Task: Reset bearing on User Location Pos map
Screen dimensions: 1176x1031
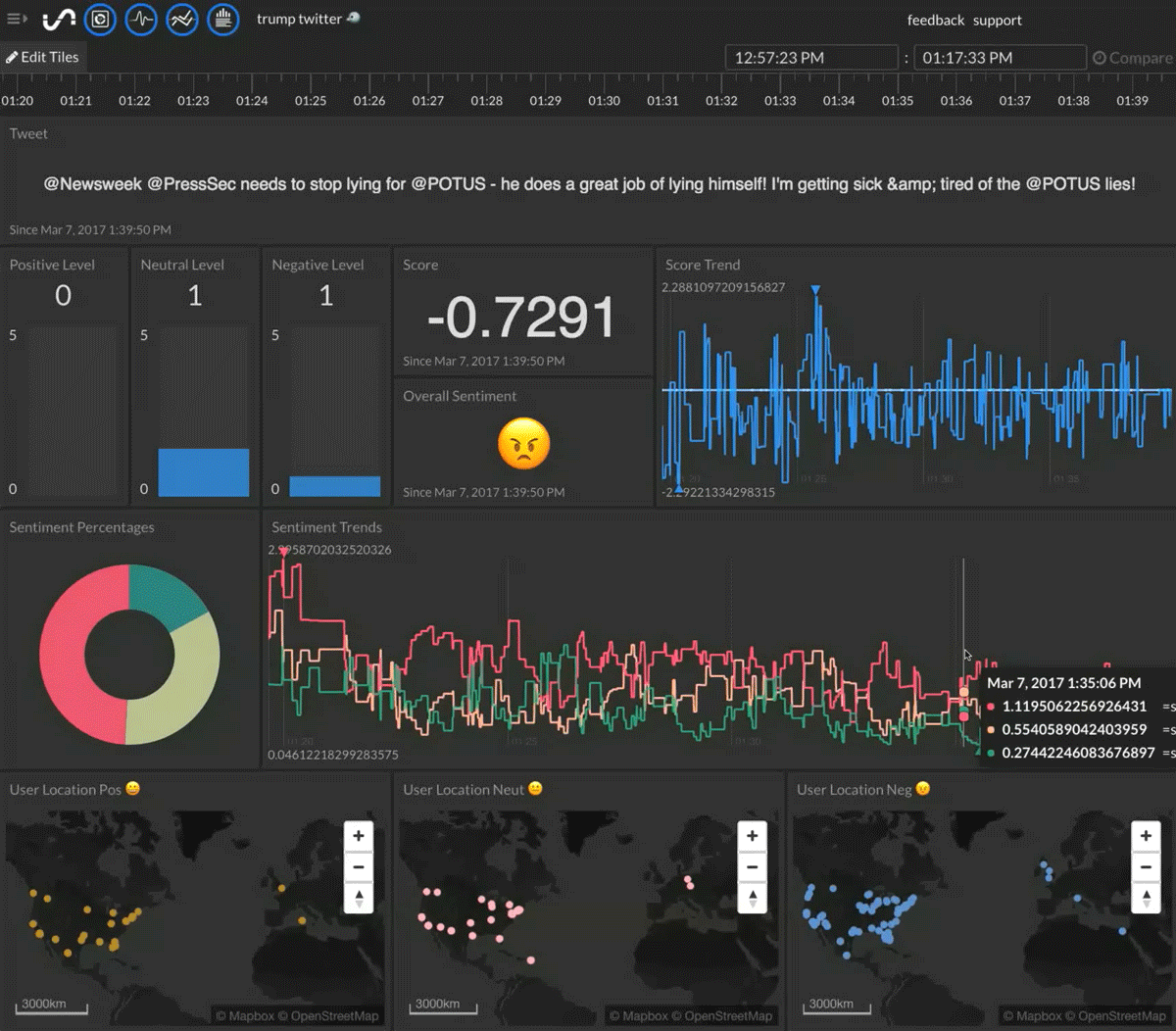Action: (x=359, y=897)
